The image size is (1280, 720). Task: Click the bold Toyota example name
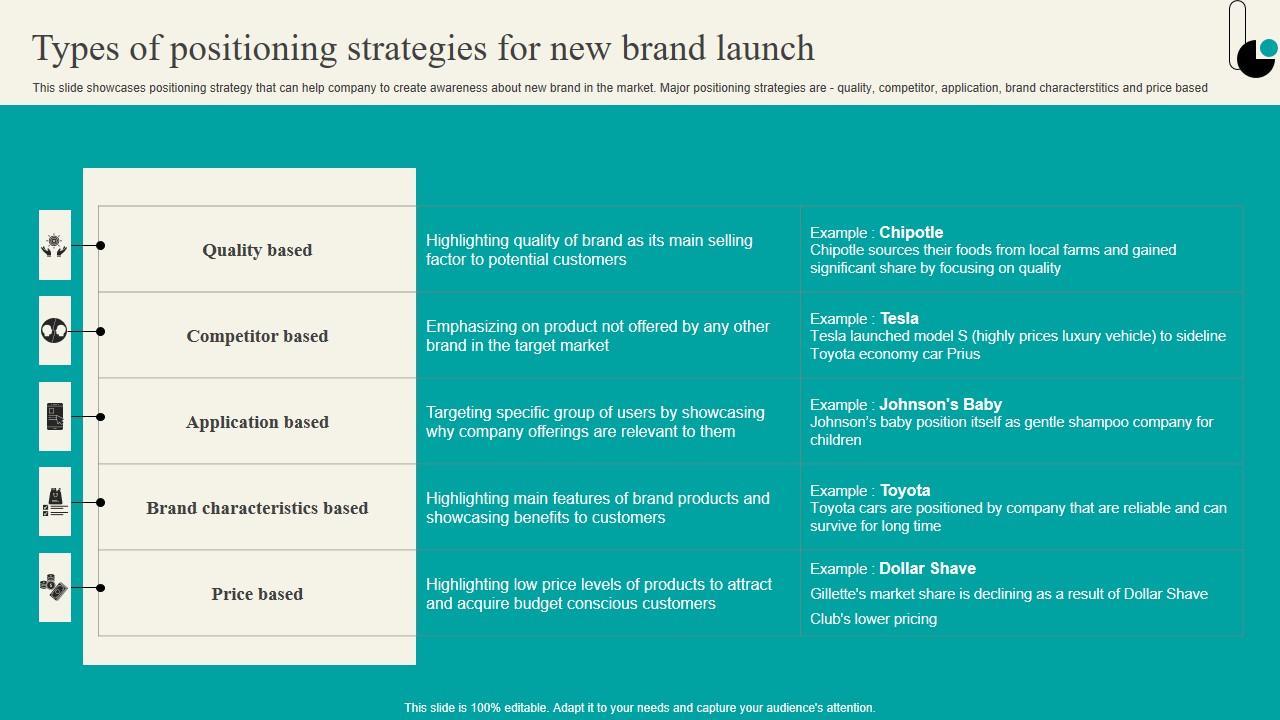point(905,490)
